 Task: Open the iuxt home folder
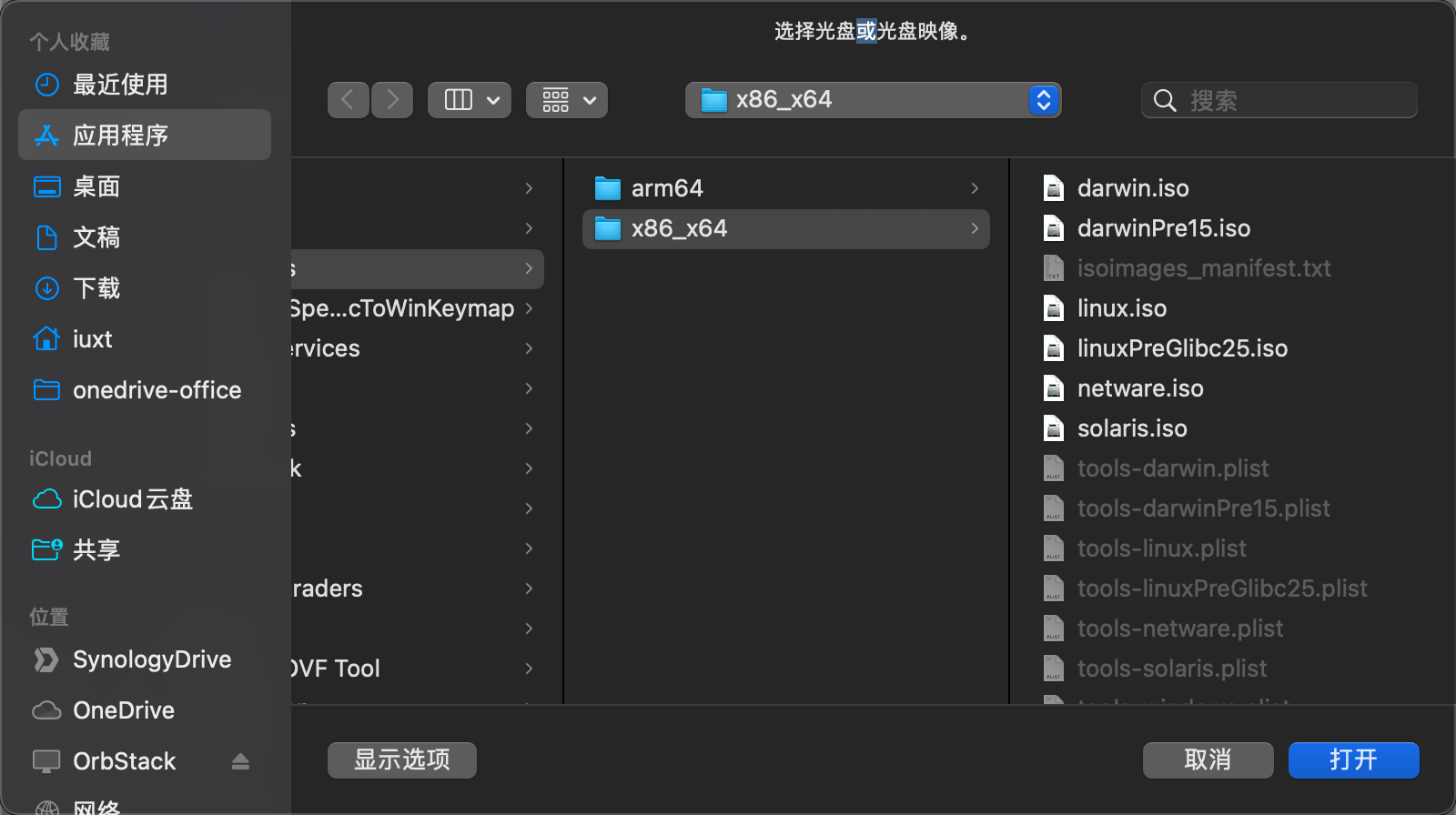point(145,339)
